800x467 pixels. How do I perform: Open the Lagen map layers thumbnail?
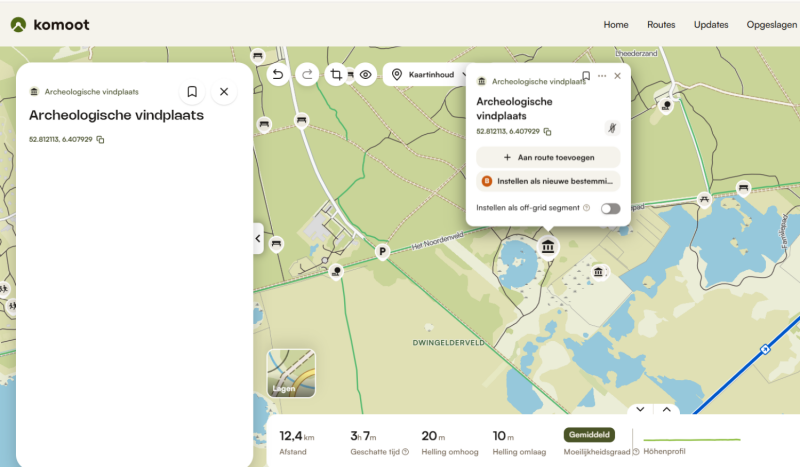(291, 373)
